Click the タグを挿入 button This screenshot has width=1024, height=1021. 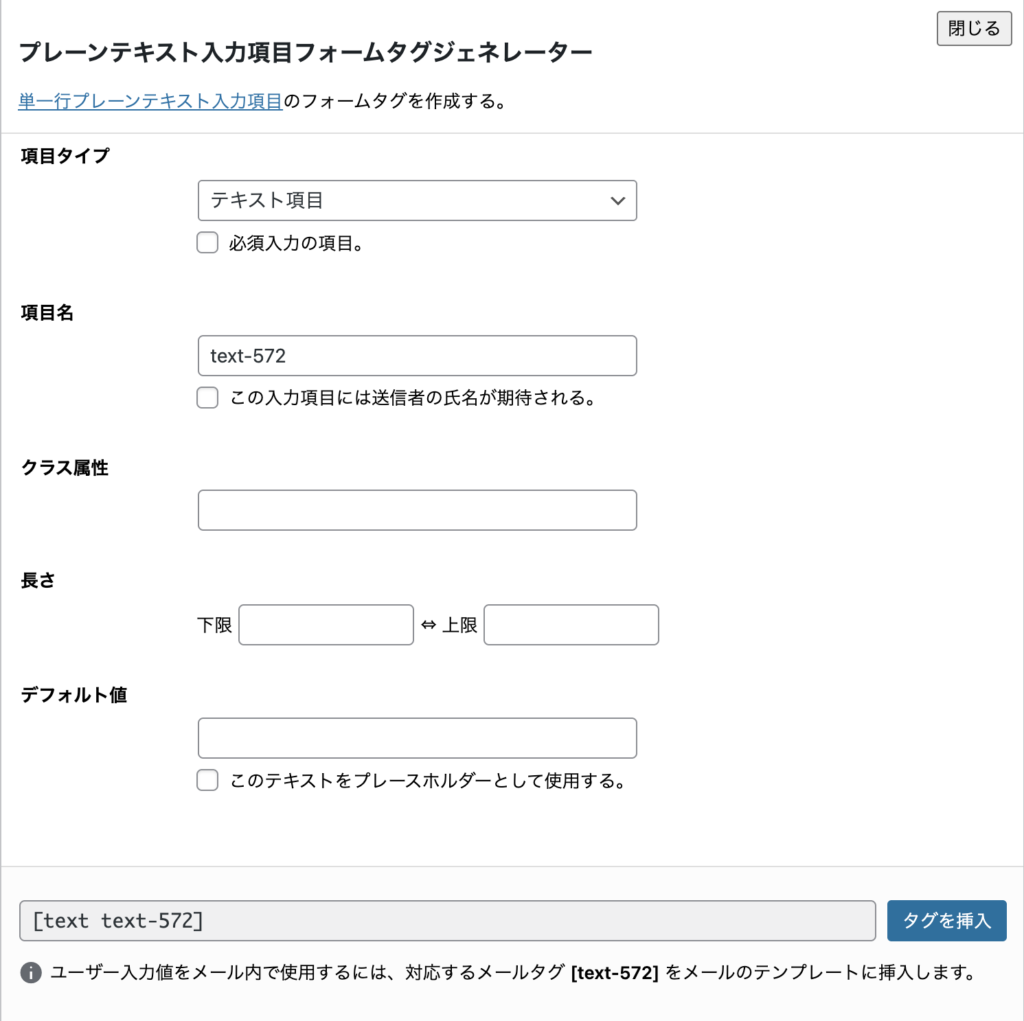point(946,921)
